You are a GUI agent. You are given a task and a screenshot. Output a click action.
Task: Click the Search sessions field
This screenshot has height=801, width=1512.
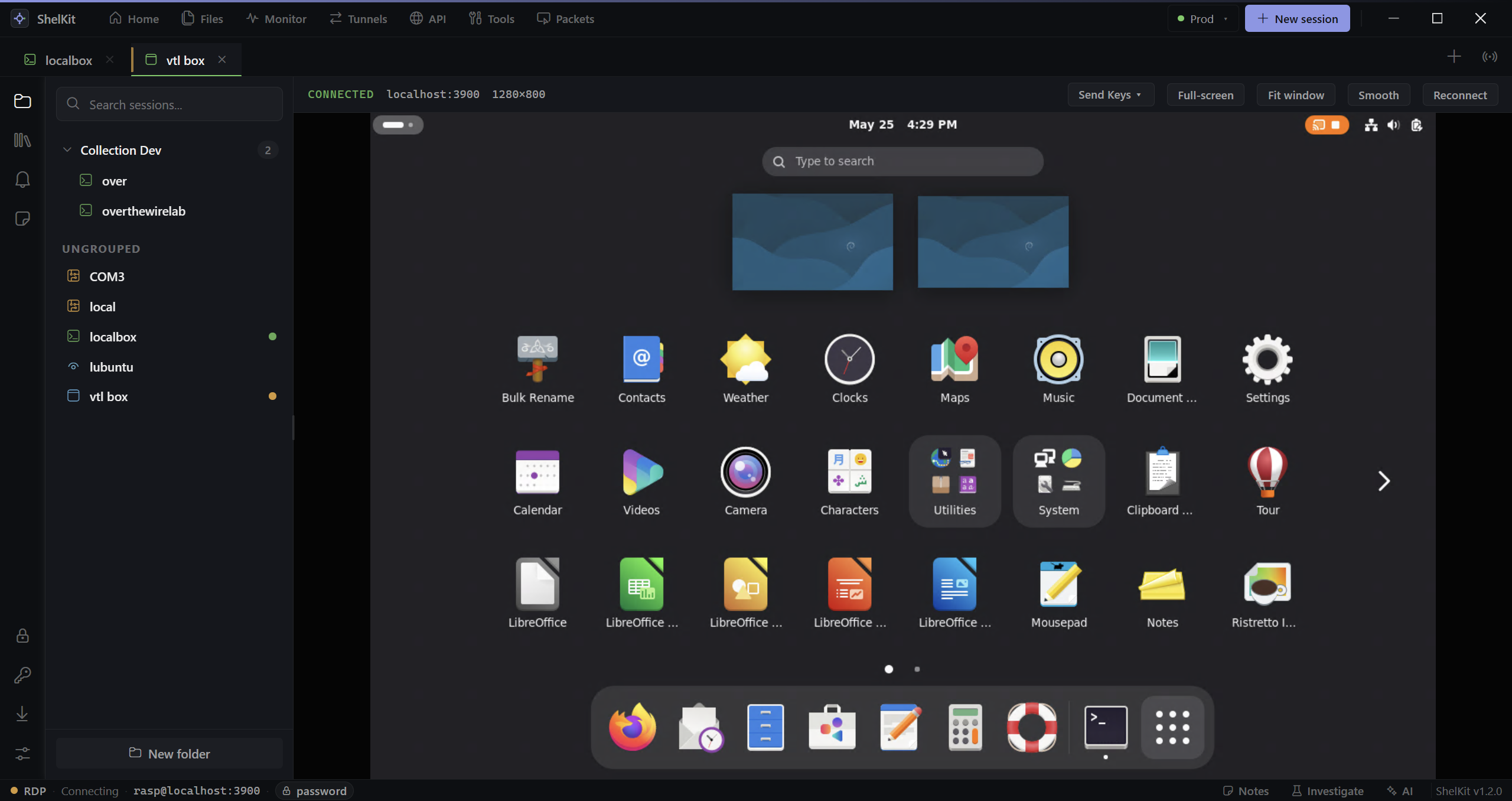(x=169, y=104)
